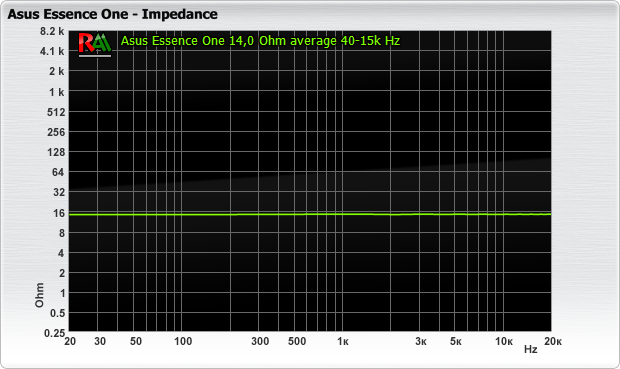Click the "10к" frequency axis label
The height and width of the screenshot is (369, 620).
point(504,341)
